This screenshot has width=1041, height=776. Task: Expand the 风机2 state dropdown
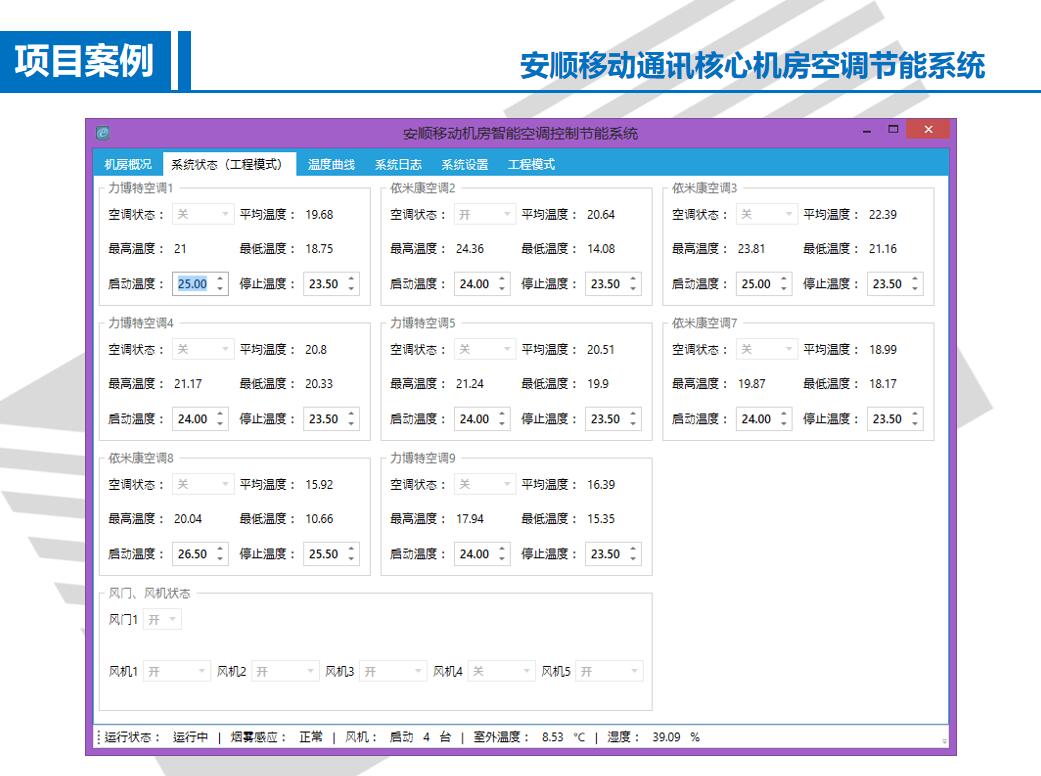(x=285, y=672)
